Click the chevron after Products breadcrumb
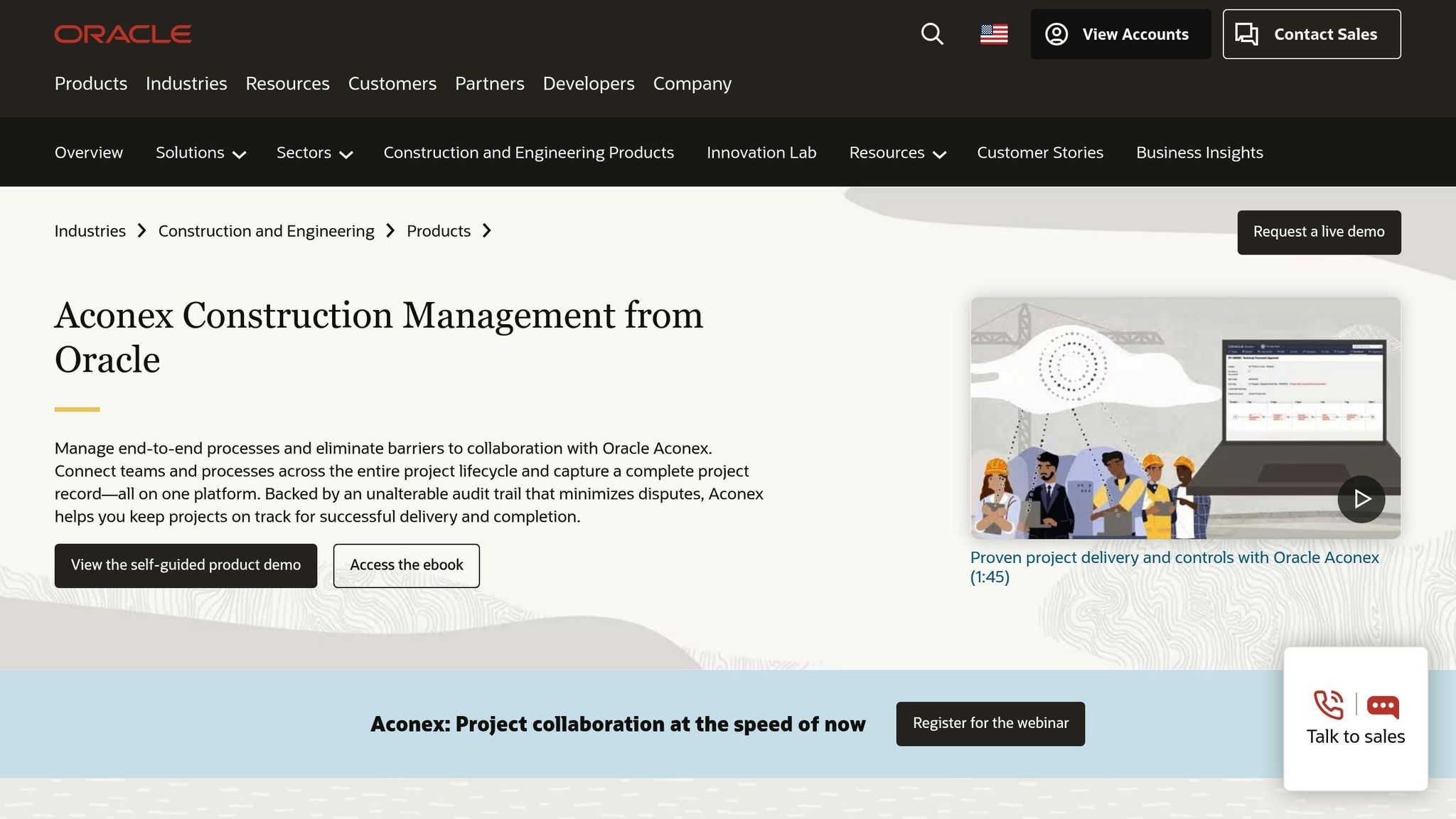This screenshot has height=819, width=1456. coord(486,230)
